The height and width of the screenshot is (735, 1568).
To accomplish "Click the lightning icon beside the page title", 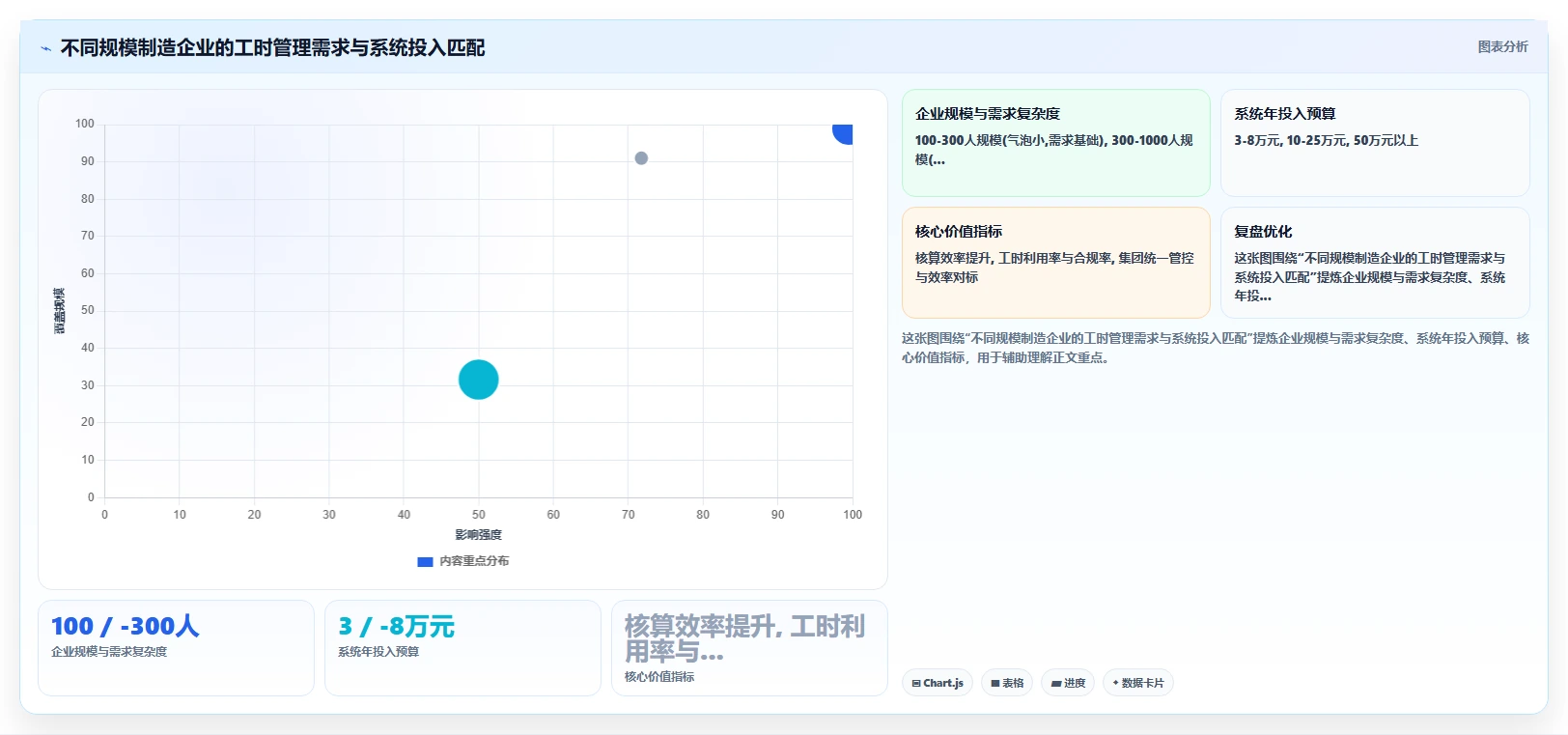I will click(45, 48).
